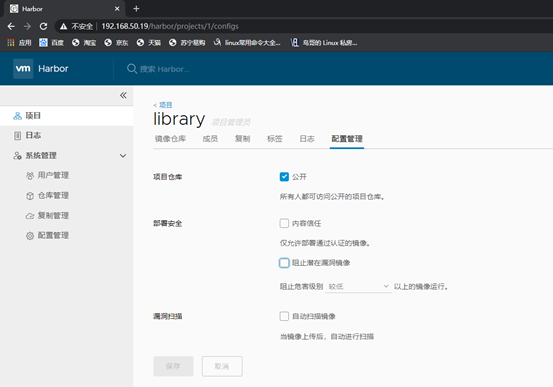Switch to the 复制 replication tab
The width and height of the screenshot is (553, 387).
click(243, 139)
